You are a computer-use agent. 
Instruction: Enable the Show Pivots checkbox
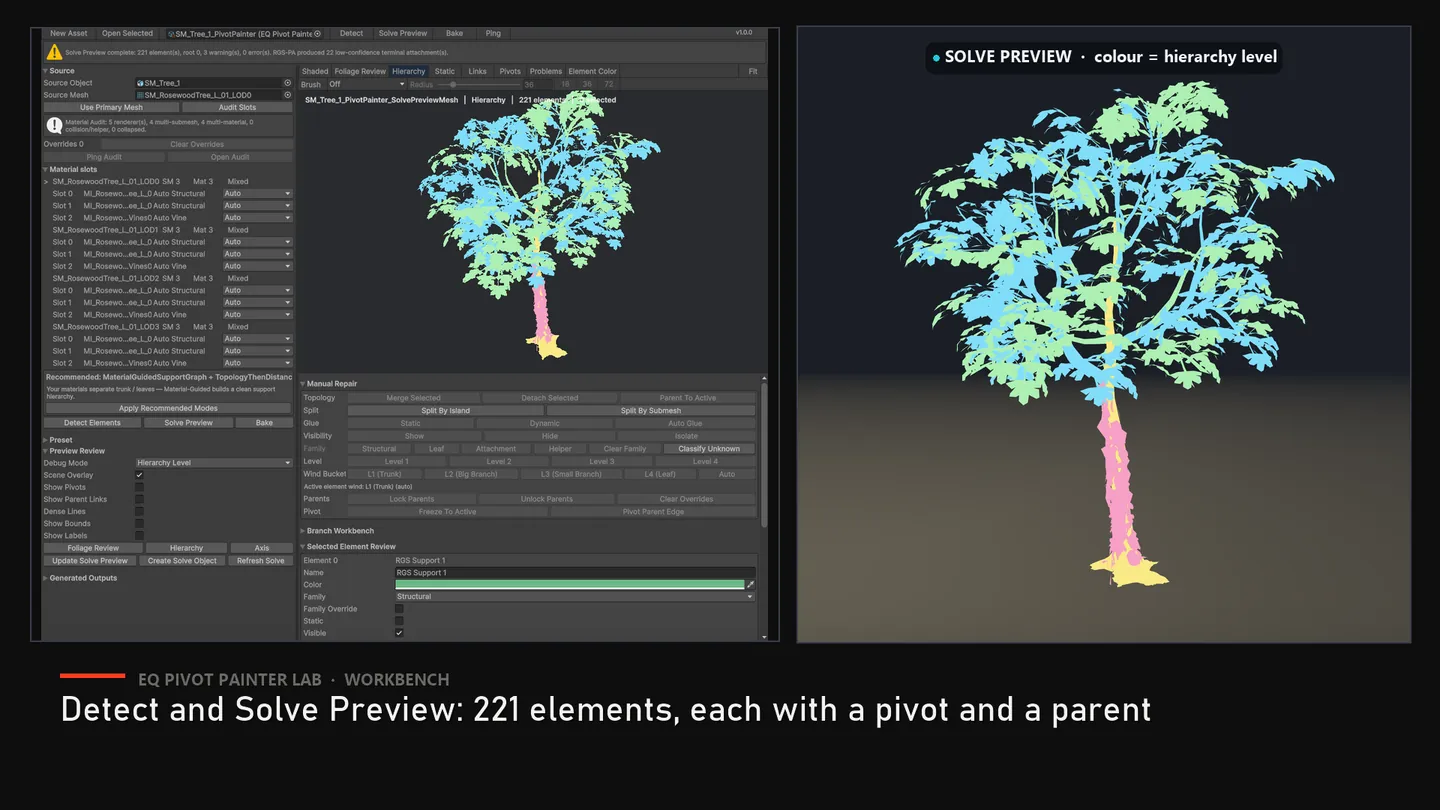click(139, 487)
